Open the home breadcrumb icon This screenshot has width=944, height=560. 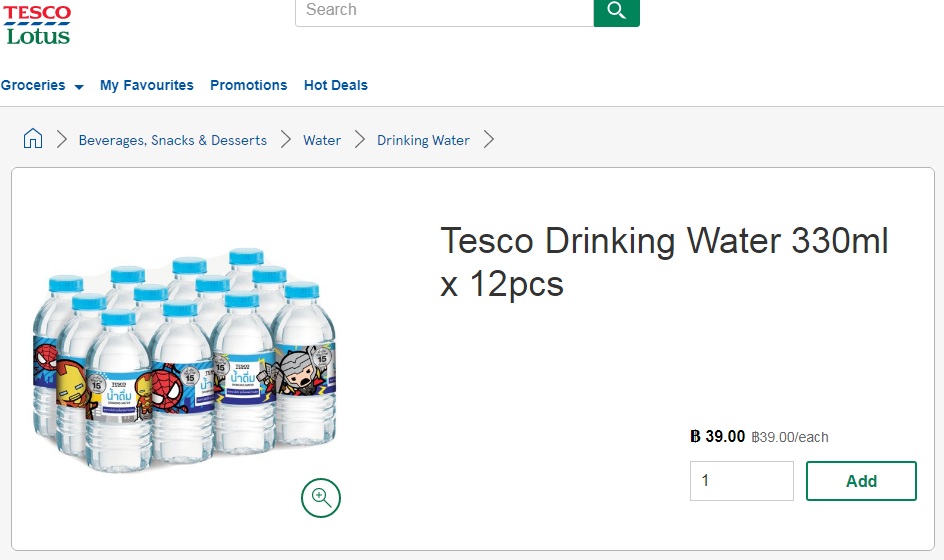pyautogui.click(x=33, y=139)
